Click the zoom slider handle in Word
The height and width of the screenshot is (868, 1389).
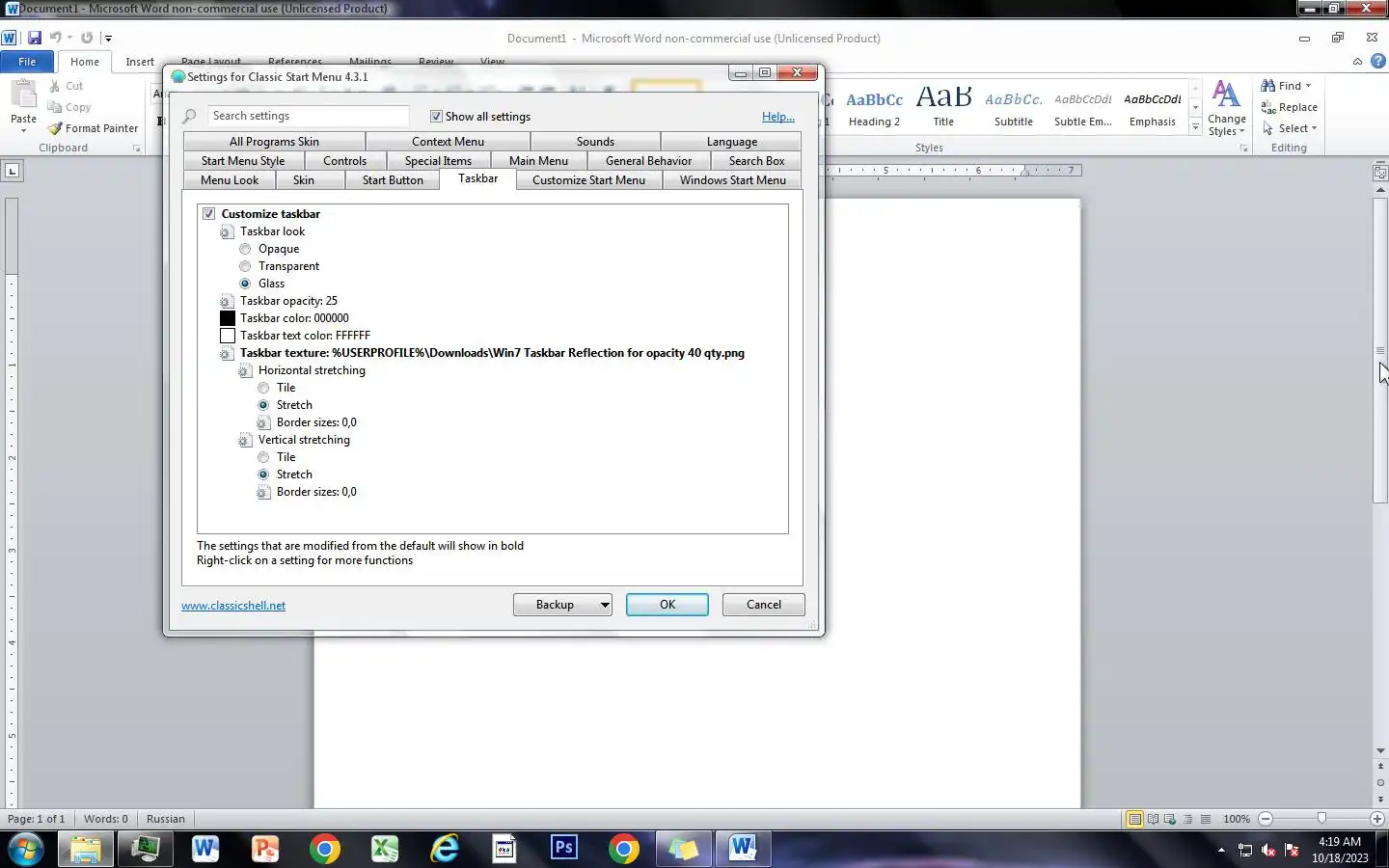click(x=1321, y=819)
